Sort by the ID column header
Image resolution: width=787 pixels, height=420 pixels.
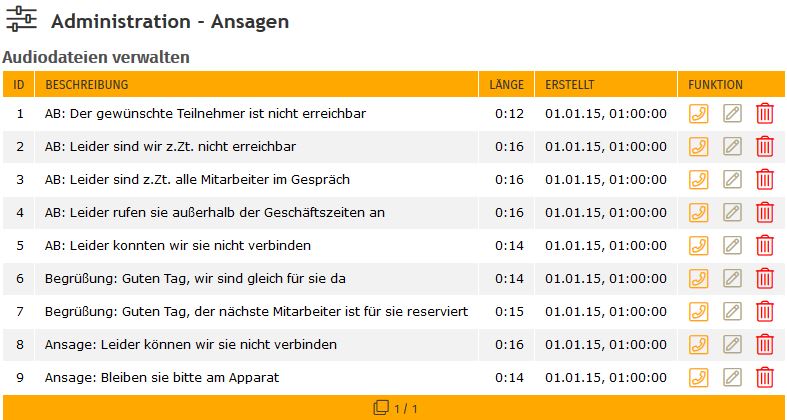19,85
